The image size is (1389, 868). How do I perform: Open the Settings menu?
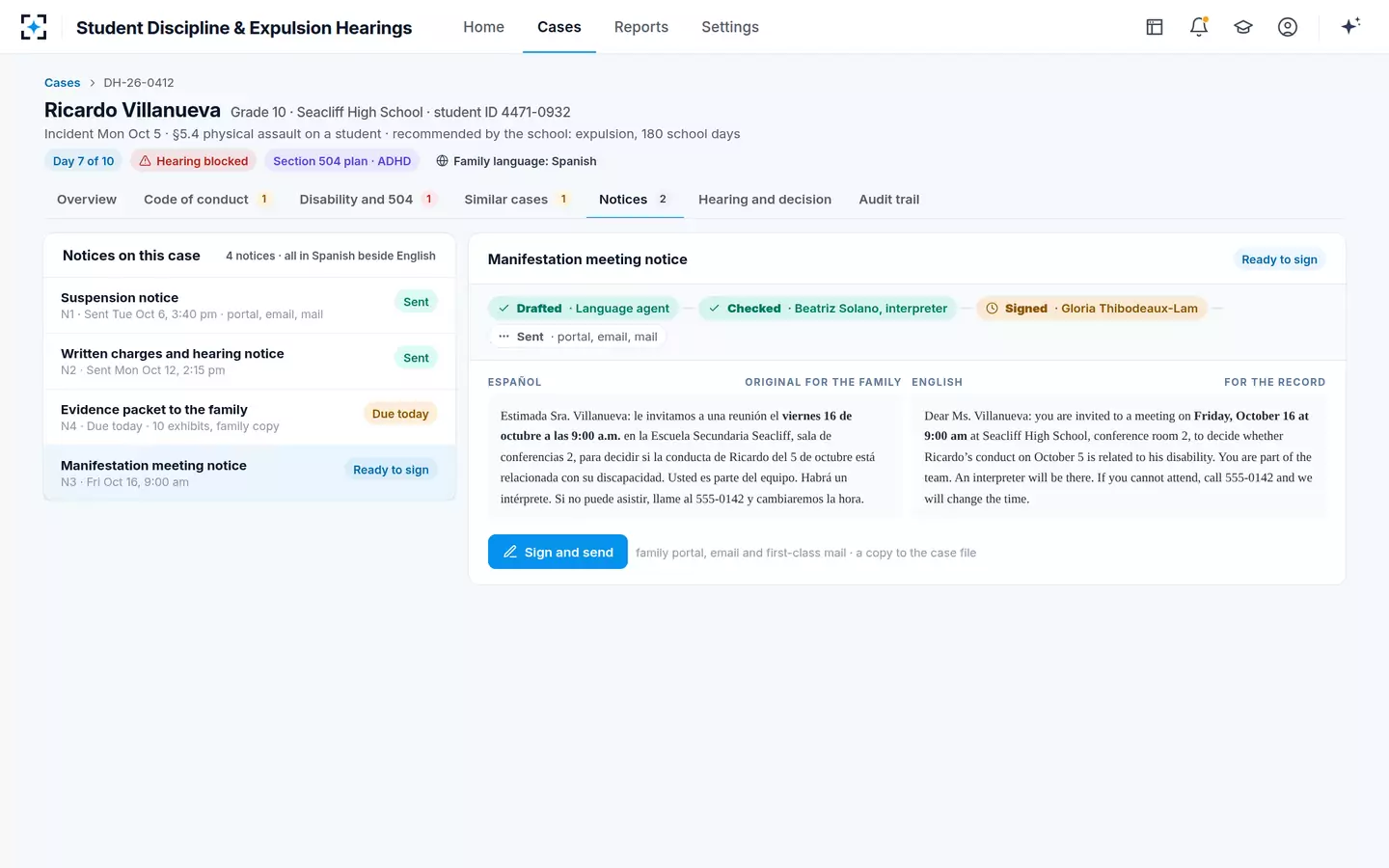coord(730,27)
